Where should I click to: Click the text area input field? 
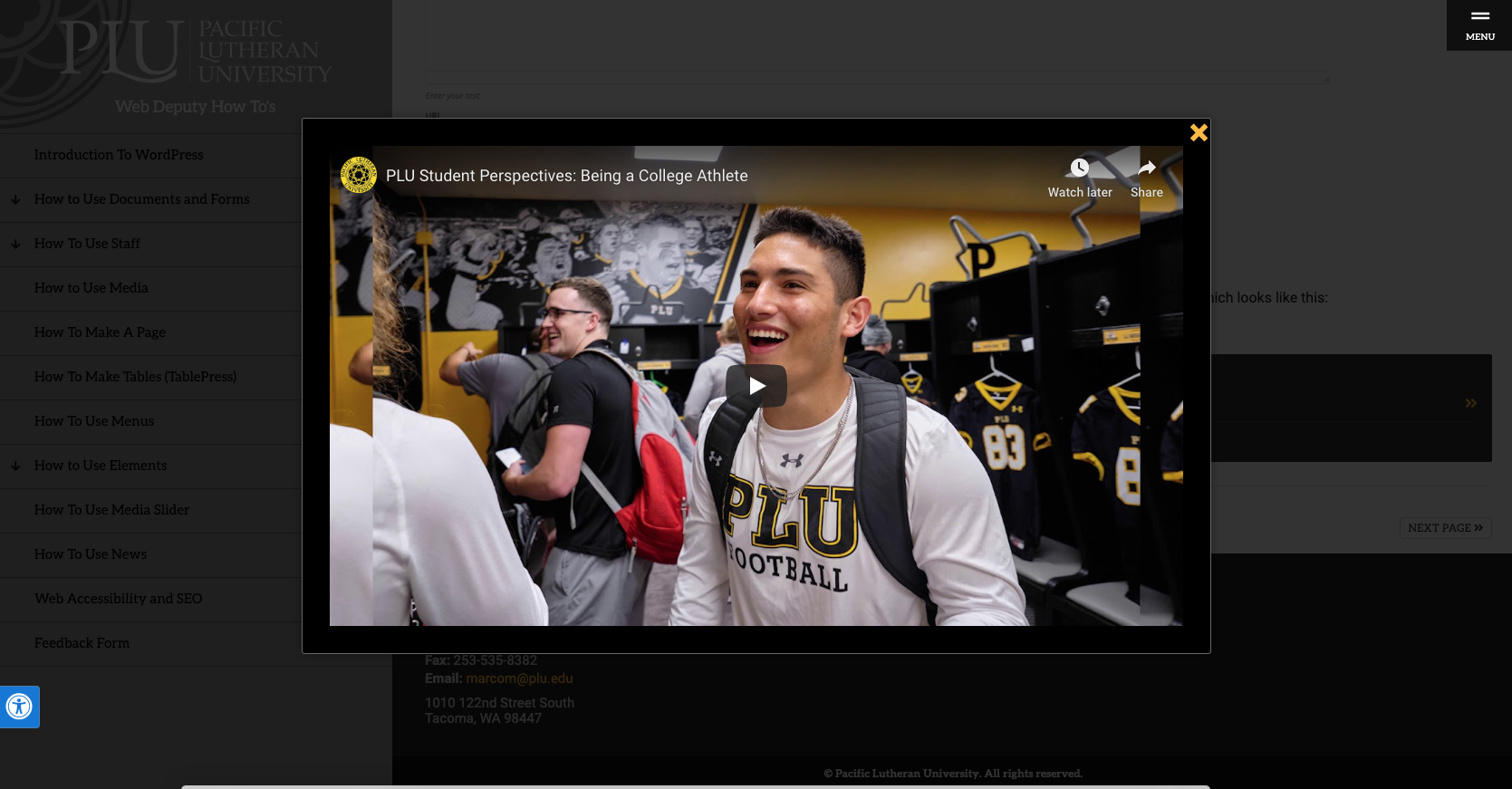click(x=877, y=42)
